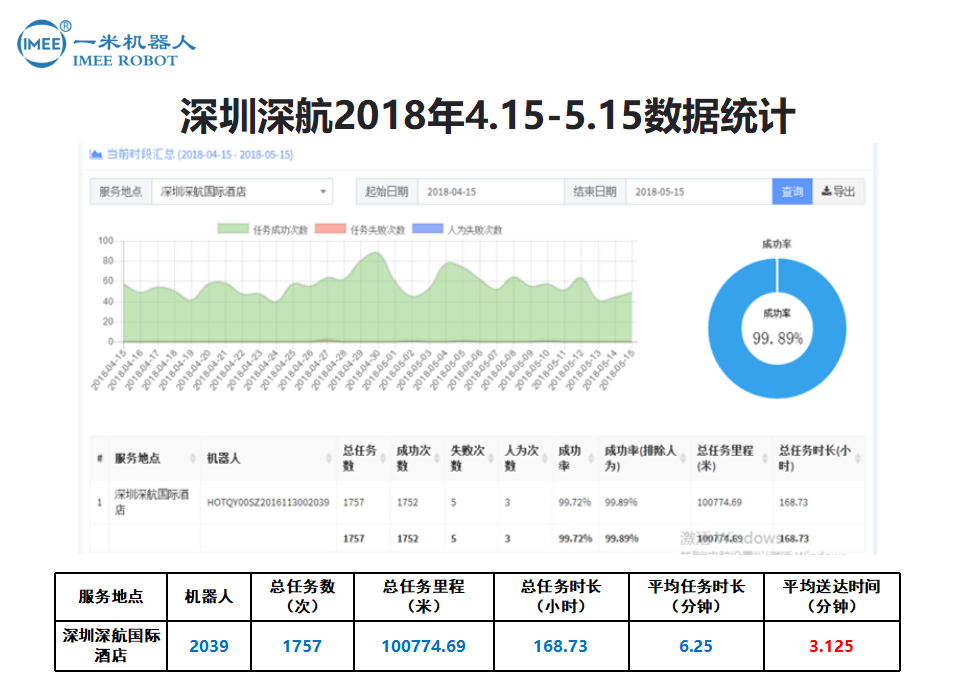The width and height of the screenshot is (960, 700).
Task: Sort by the 失败次数 column header
Action: point(471,458)
